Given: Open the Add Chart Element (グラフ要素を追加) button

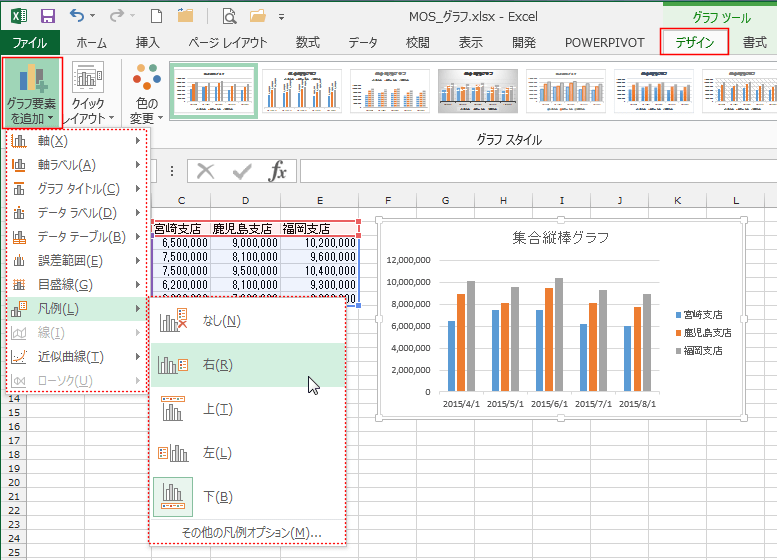Looking at the screenshot, I should coord(31,92).
